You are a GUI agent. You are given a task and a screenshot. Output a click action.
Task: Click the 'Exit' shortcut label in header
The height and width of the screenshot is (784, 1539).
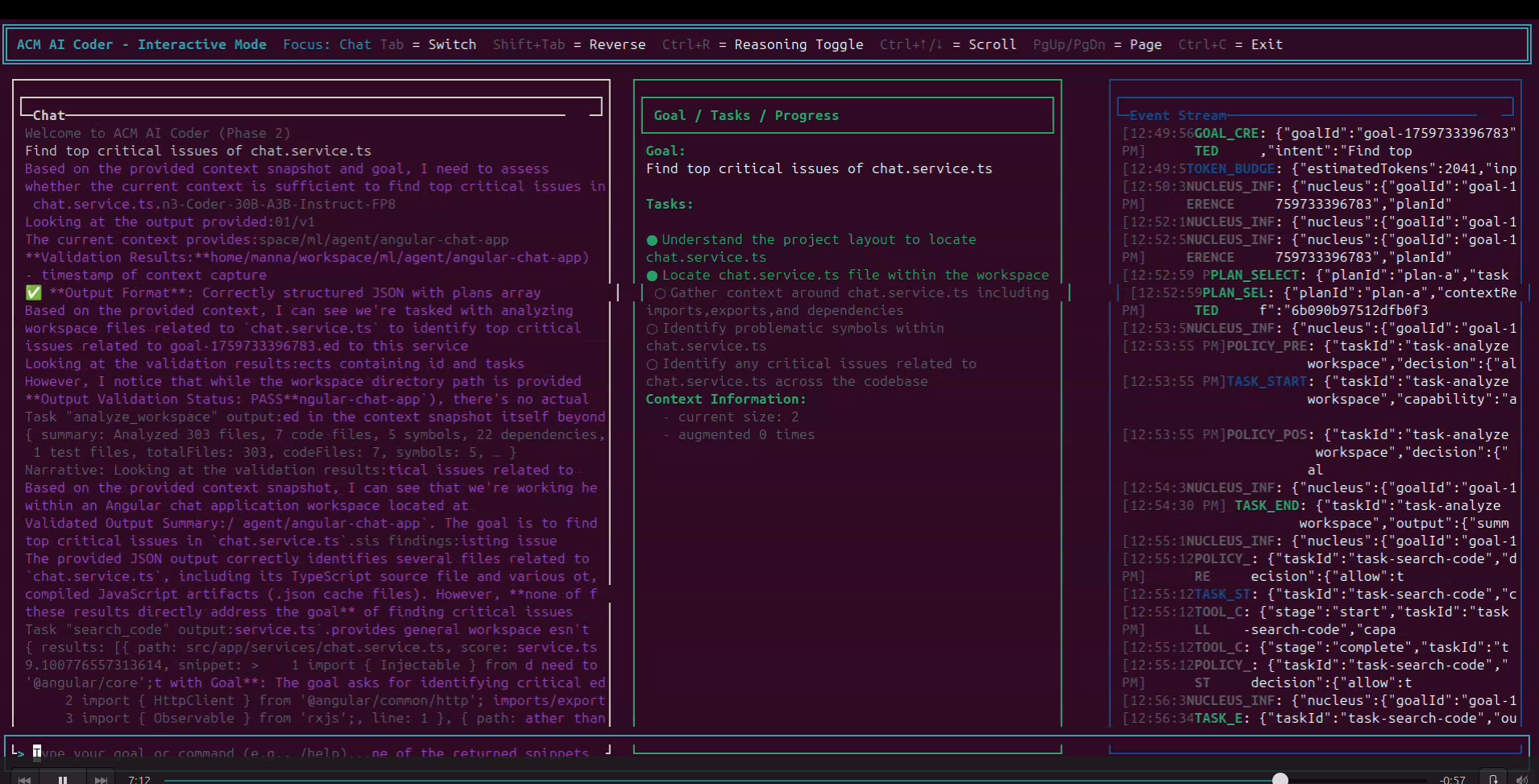[x=1266, y=44]
